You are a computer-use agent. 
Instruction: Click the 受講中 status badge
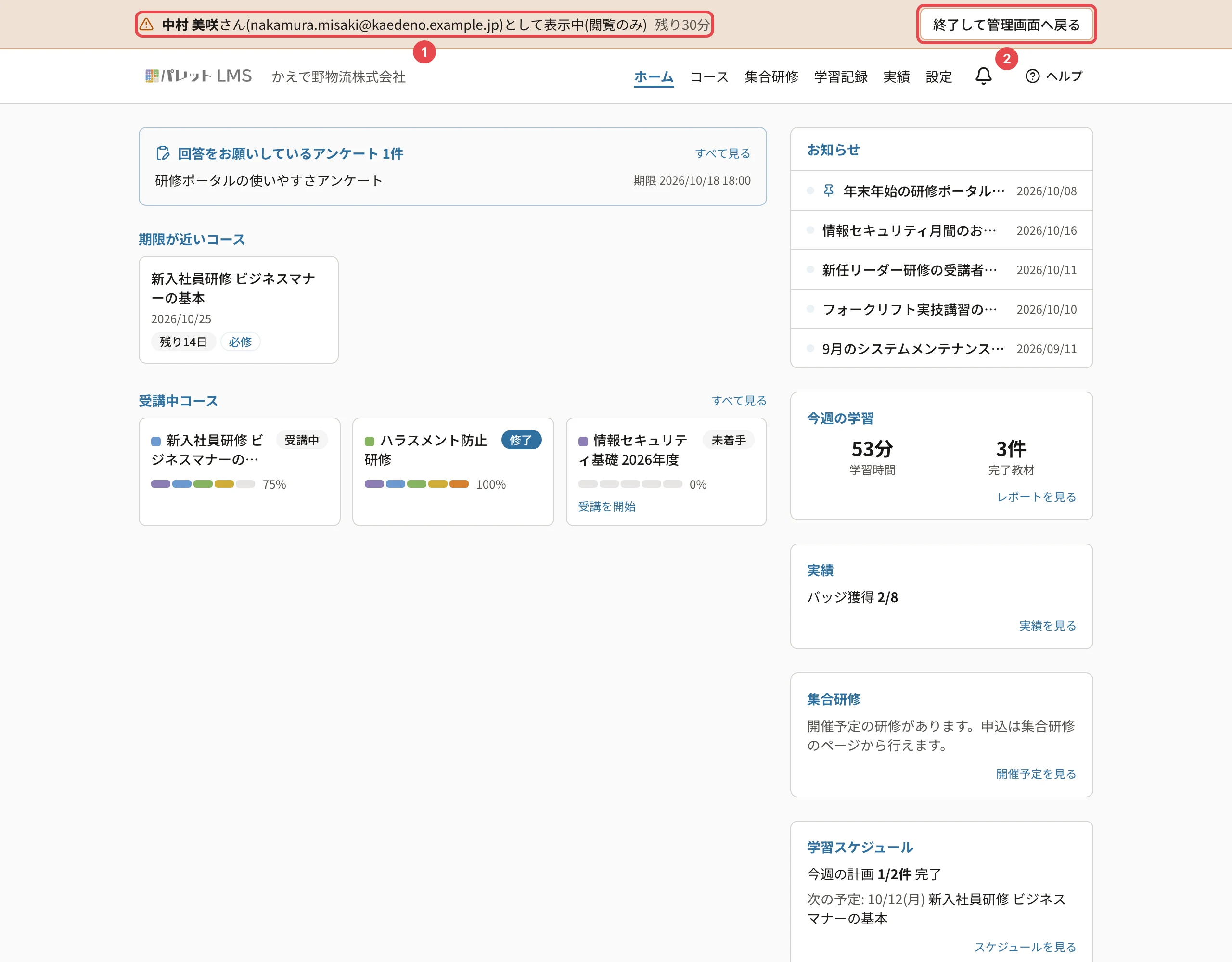(x=302, y=440)
